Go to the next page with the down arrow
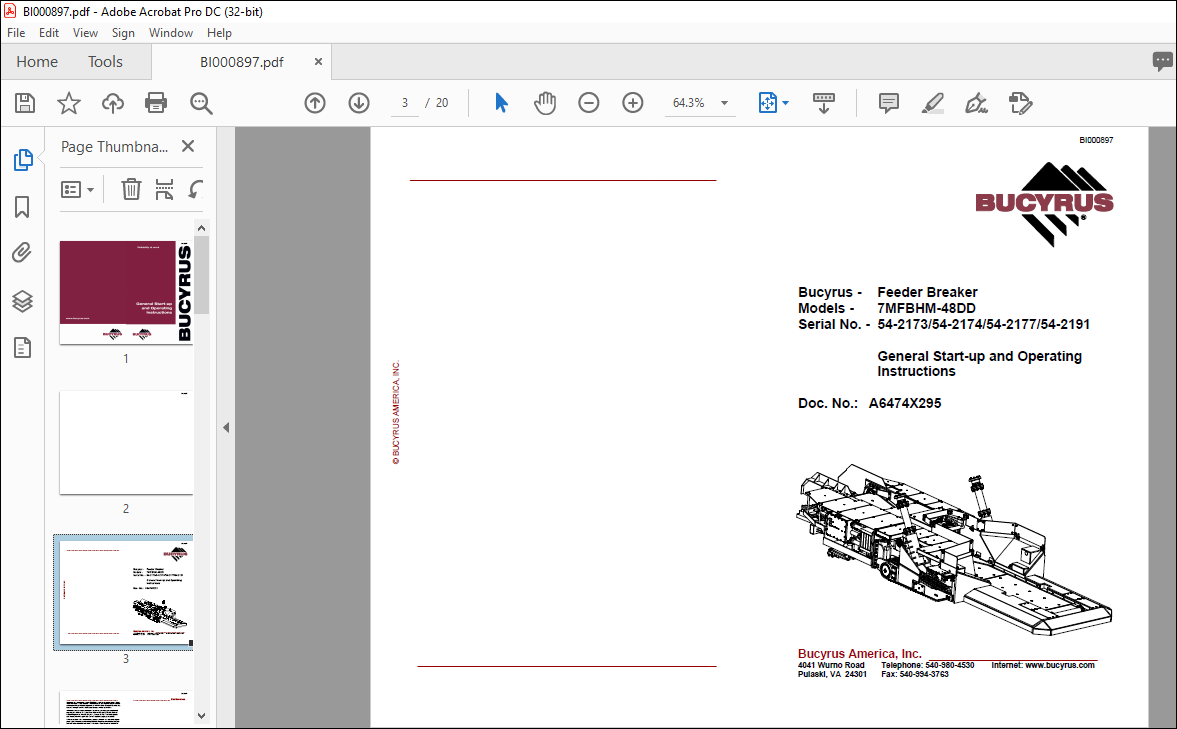This screenshot has height=729, width=1177. [359, 103]
